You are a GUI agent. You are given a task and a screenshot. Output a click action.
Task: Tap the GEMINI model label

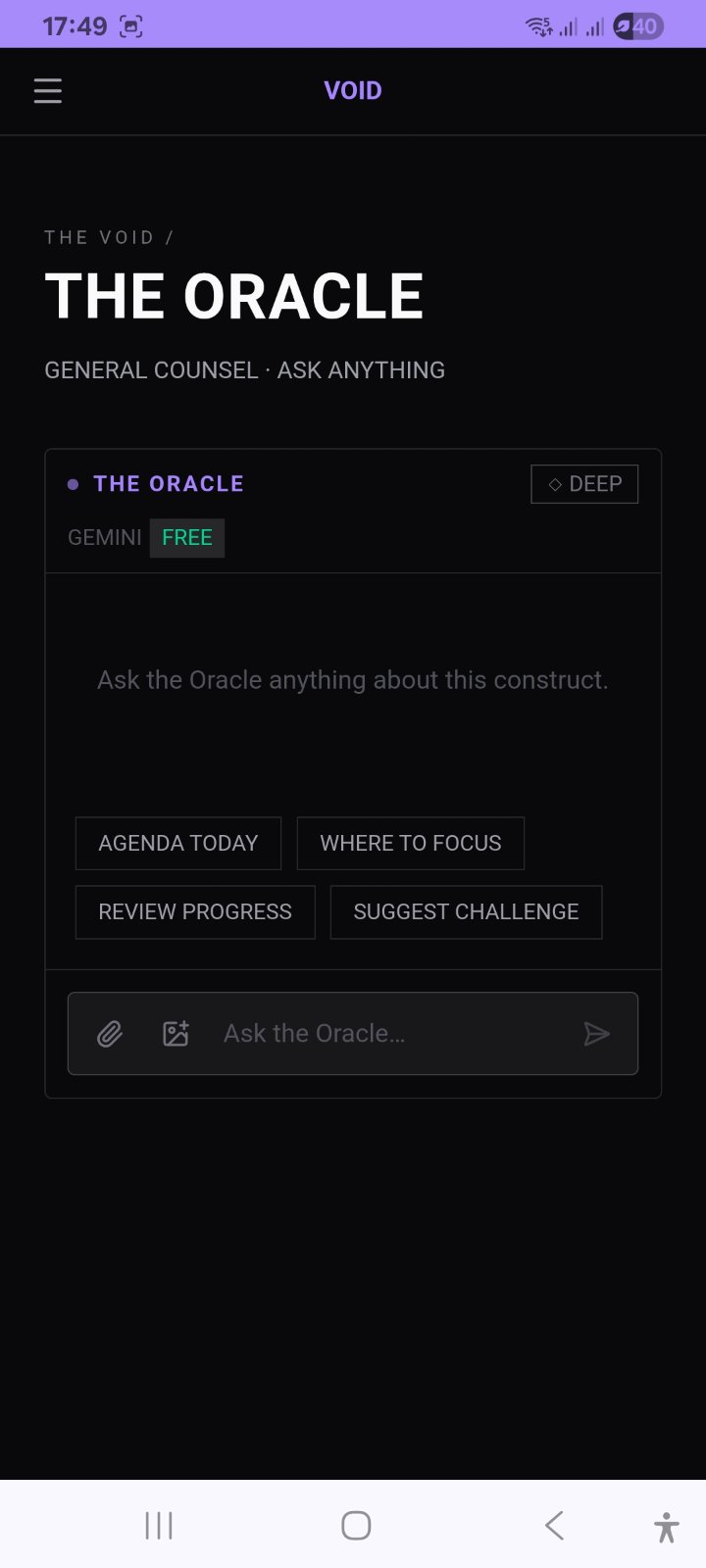(105, 538)
